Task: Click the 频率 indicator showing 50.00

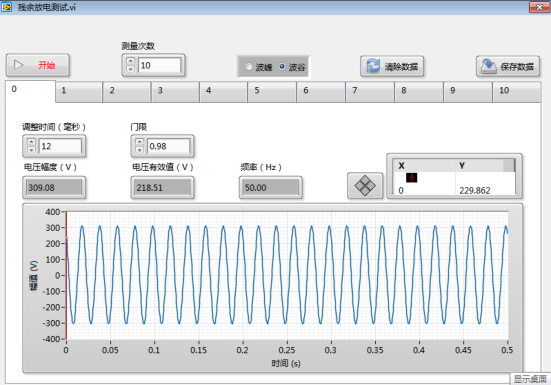Action: (270, 188)
